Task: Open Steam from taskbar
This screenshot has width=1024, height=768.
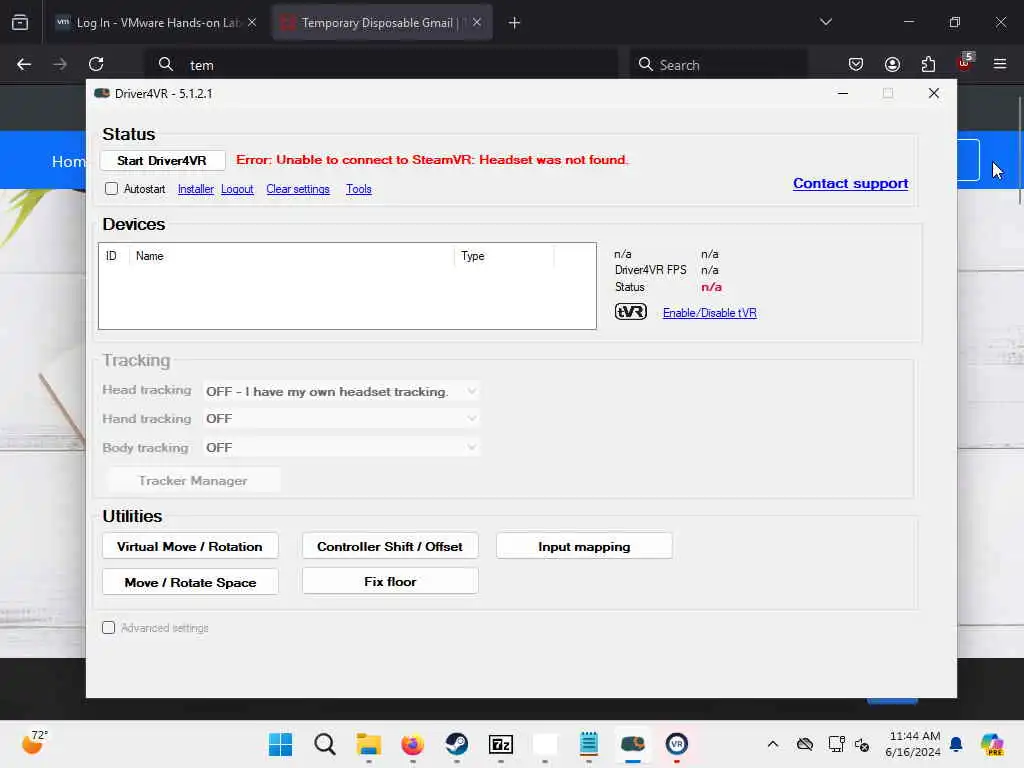Action: pyautogui.click(x=456, y=744)
